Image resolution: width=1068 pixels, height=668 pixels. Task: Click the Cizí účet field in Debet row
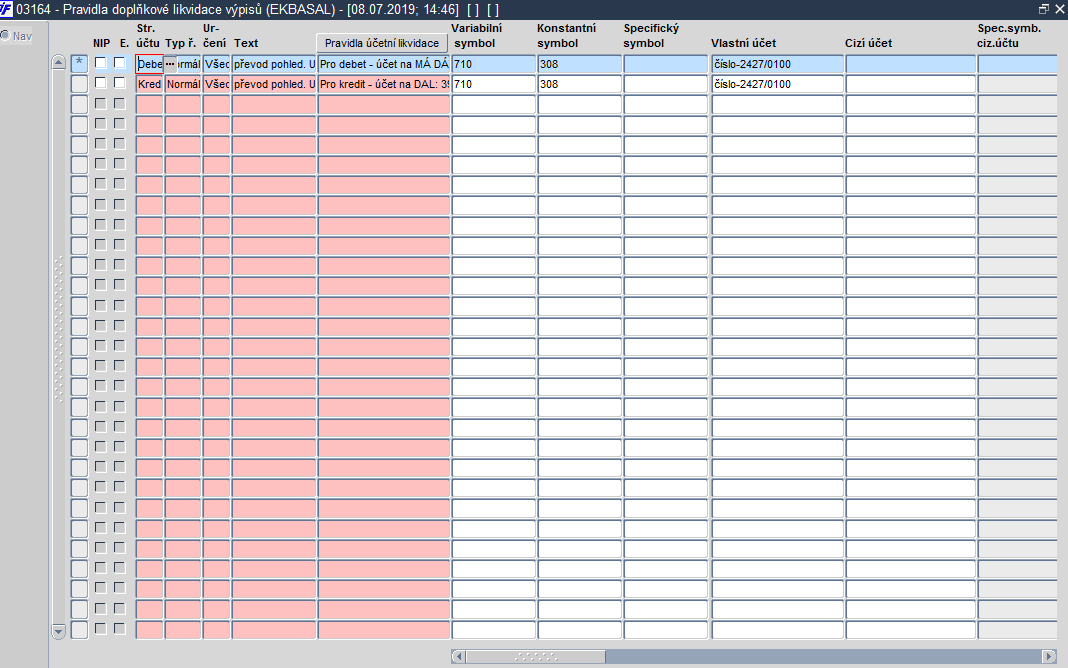pyautogui.click(x=911, y=64)
